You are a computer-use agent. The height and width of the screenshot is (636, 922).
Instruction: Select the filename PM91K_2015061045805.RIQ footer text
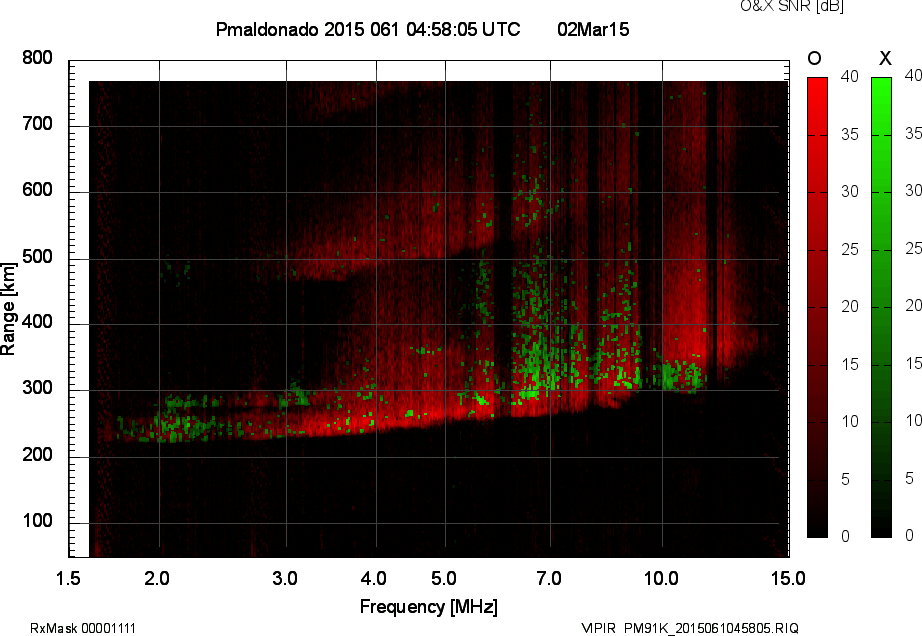(711, 628)
